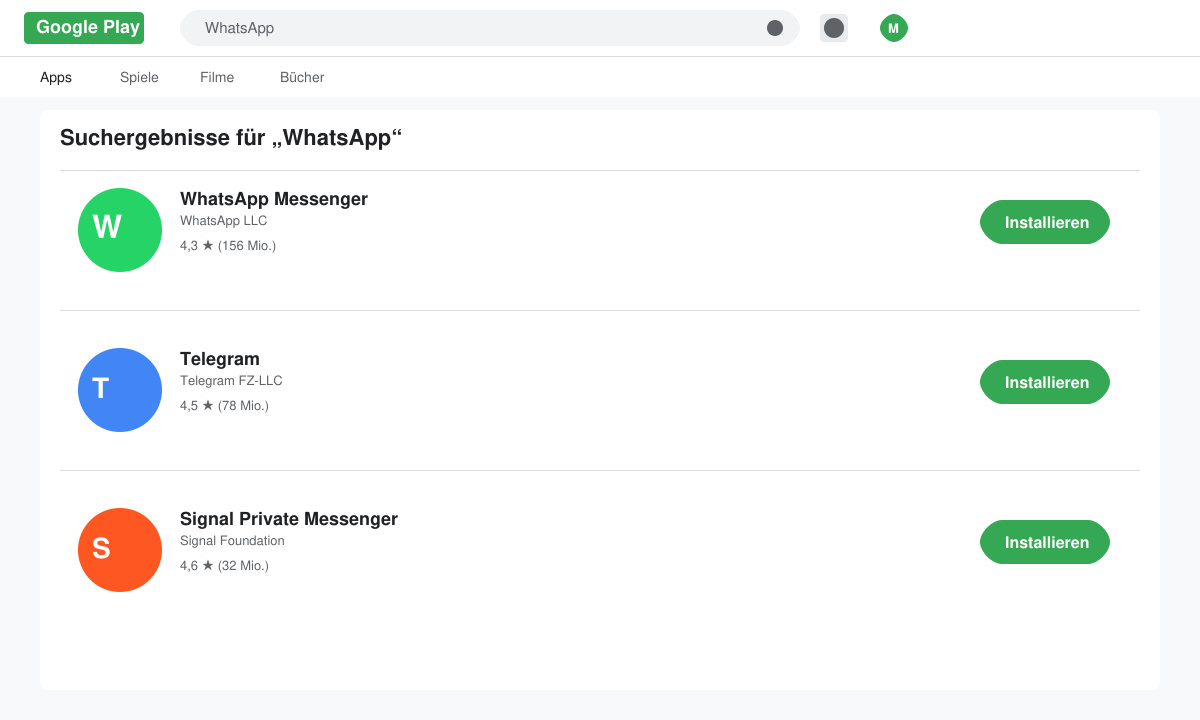Click developer name WhatsApp LLC
The height and width of the screenshot is (720, 1200).
coord(224,221)
